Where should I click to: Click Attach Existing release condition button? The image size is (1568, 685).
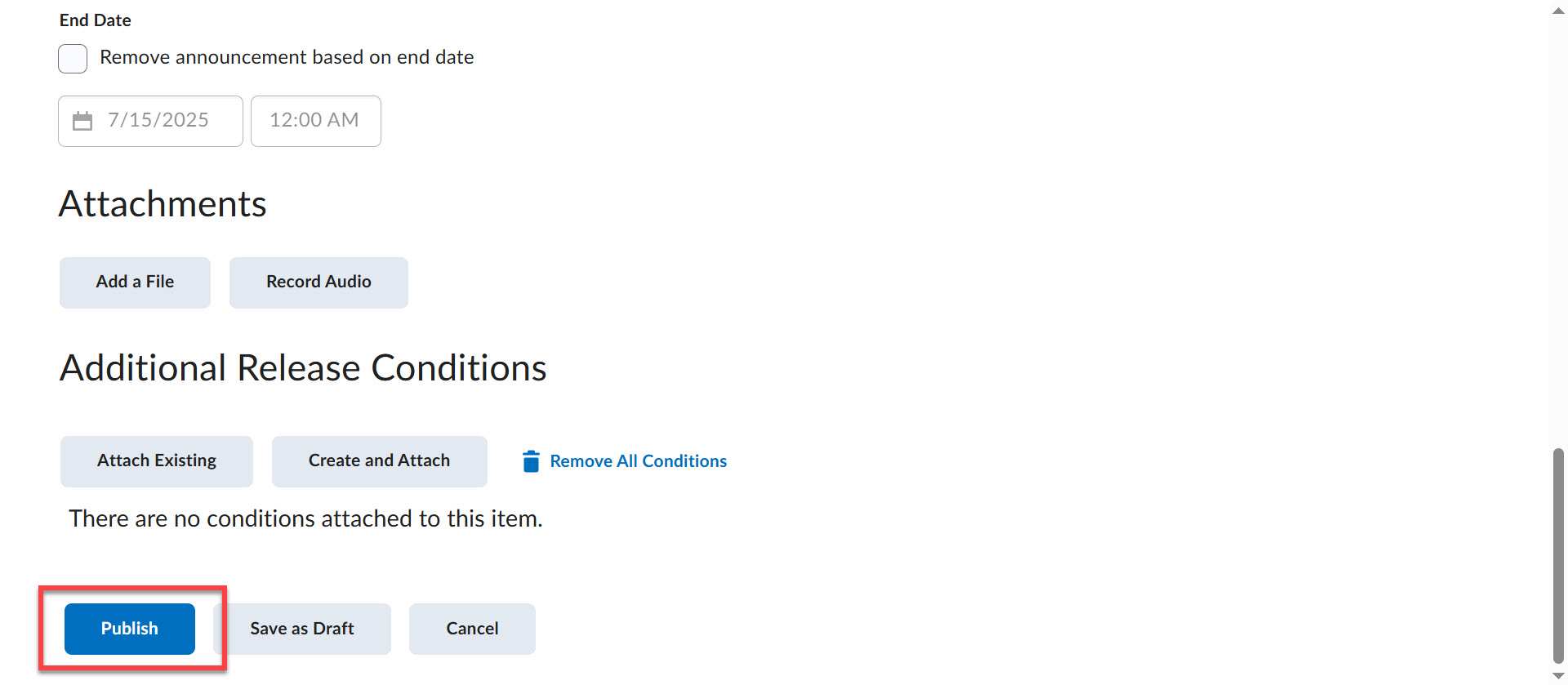pos(157,461)
